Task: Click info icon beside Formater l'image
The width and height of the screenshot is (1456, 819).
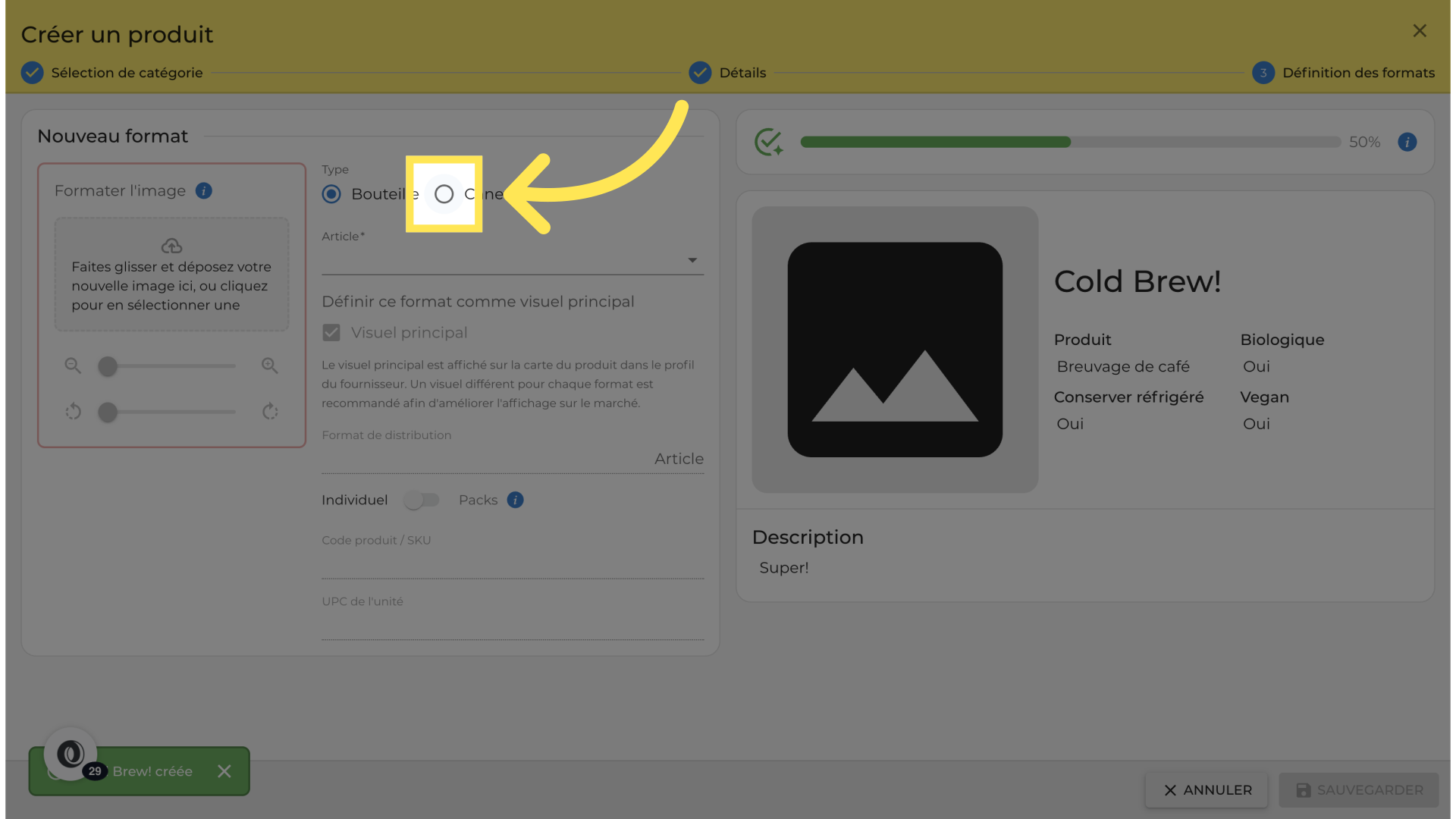Action: (203, 190)
